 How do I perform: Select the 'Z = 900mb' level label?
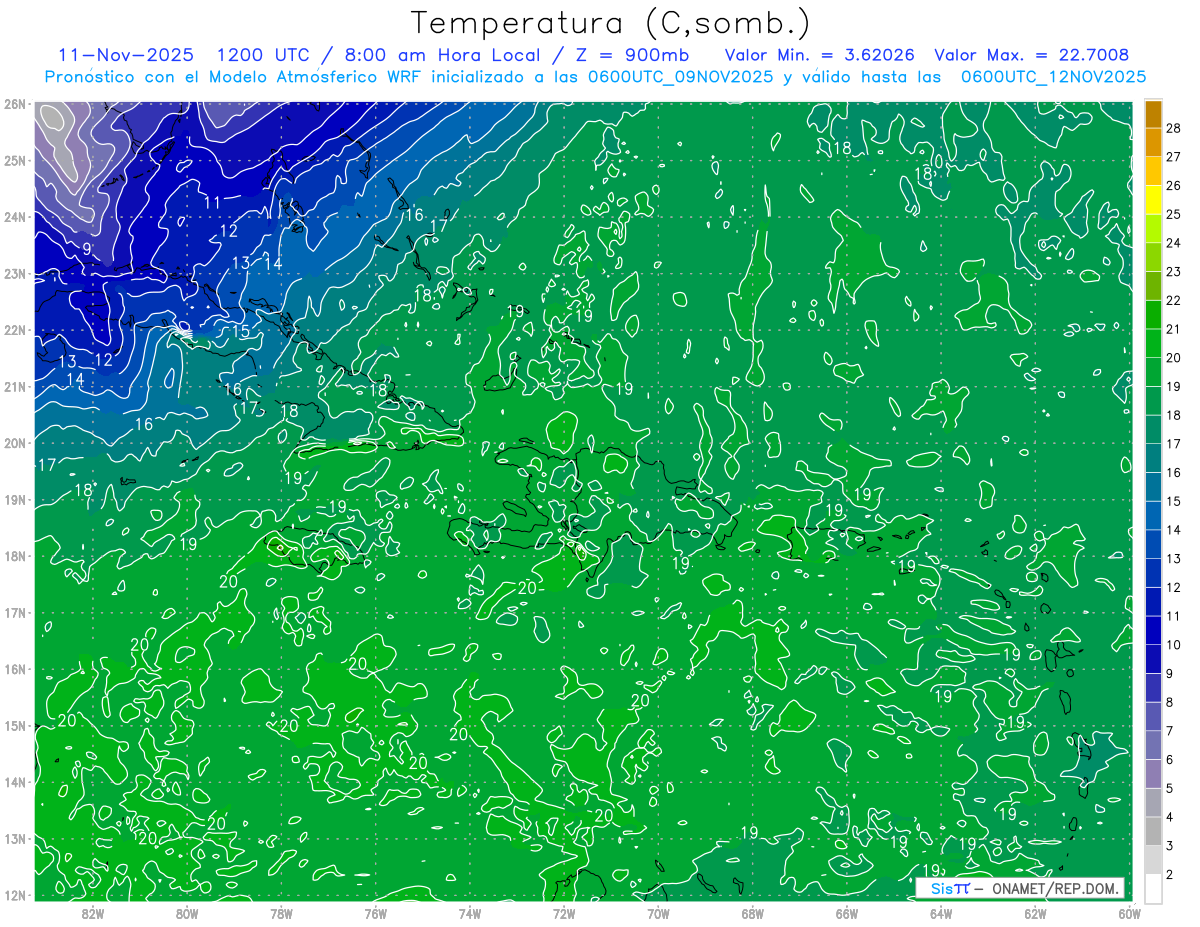click(x=629, y=55)
